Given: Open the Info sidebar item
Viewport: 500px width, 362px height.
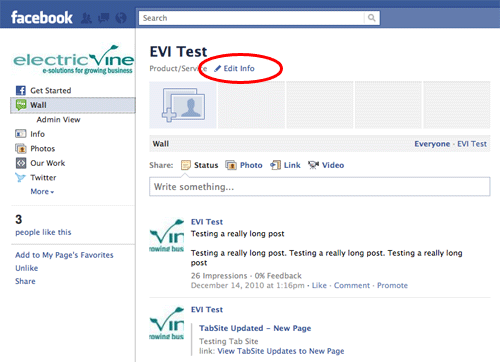Looking at the screenshot, I should [x=37, y=134].
